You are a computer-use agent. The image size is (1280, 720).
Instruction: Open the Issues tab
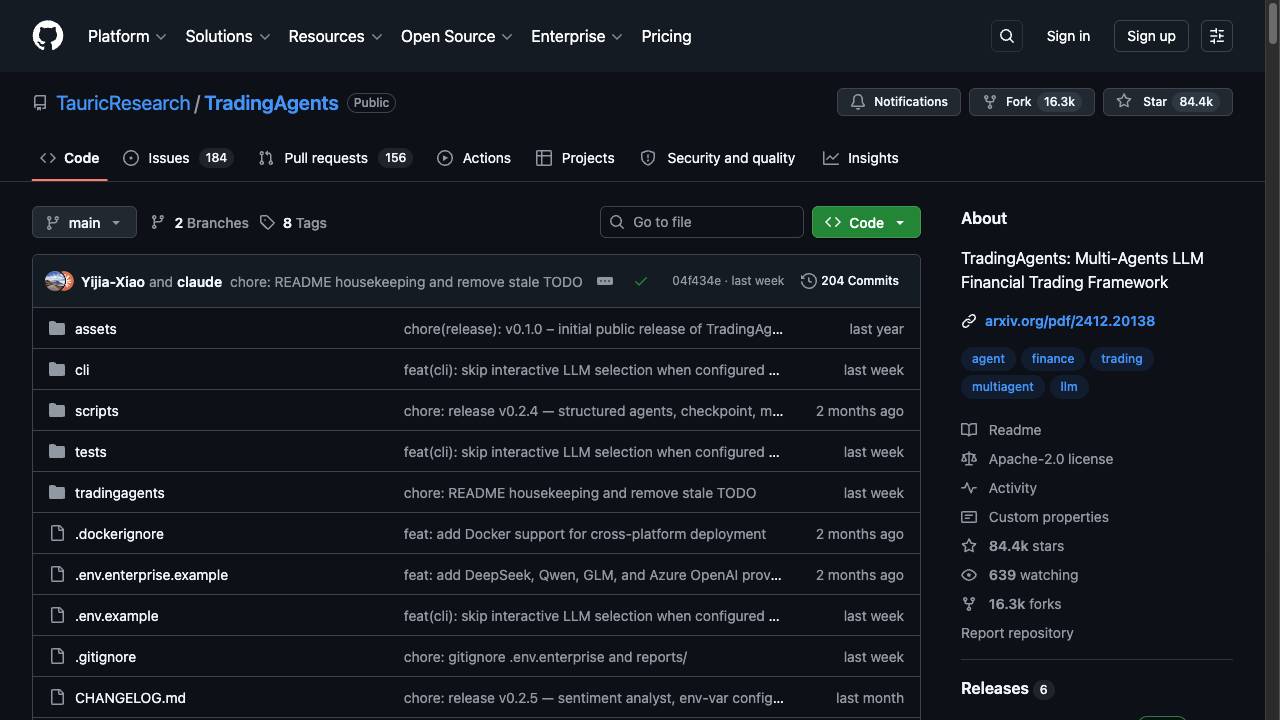[178, 158]
